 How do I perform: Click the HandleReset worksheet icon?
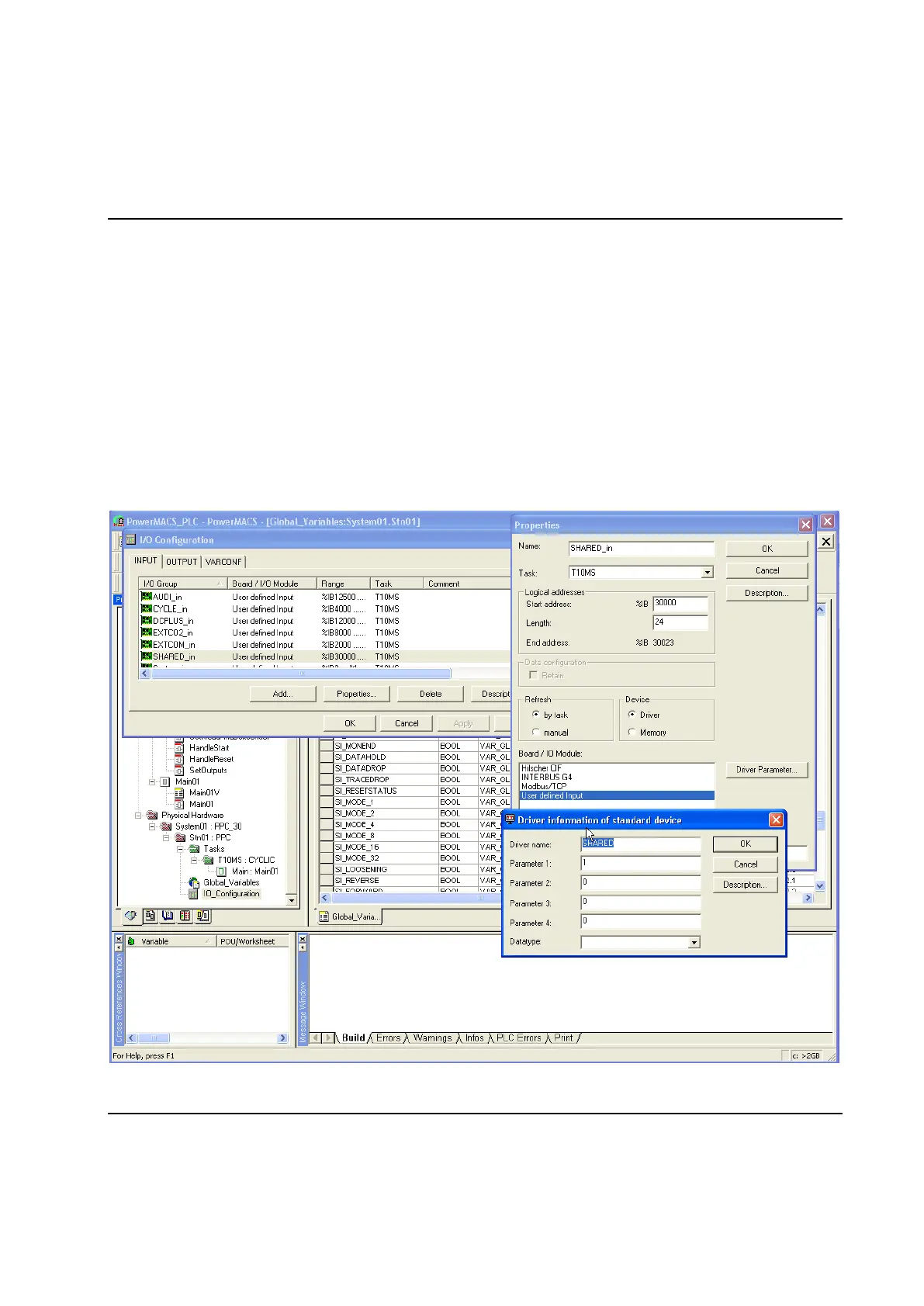[179, 759]
